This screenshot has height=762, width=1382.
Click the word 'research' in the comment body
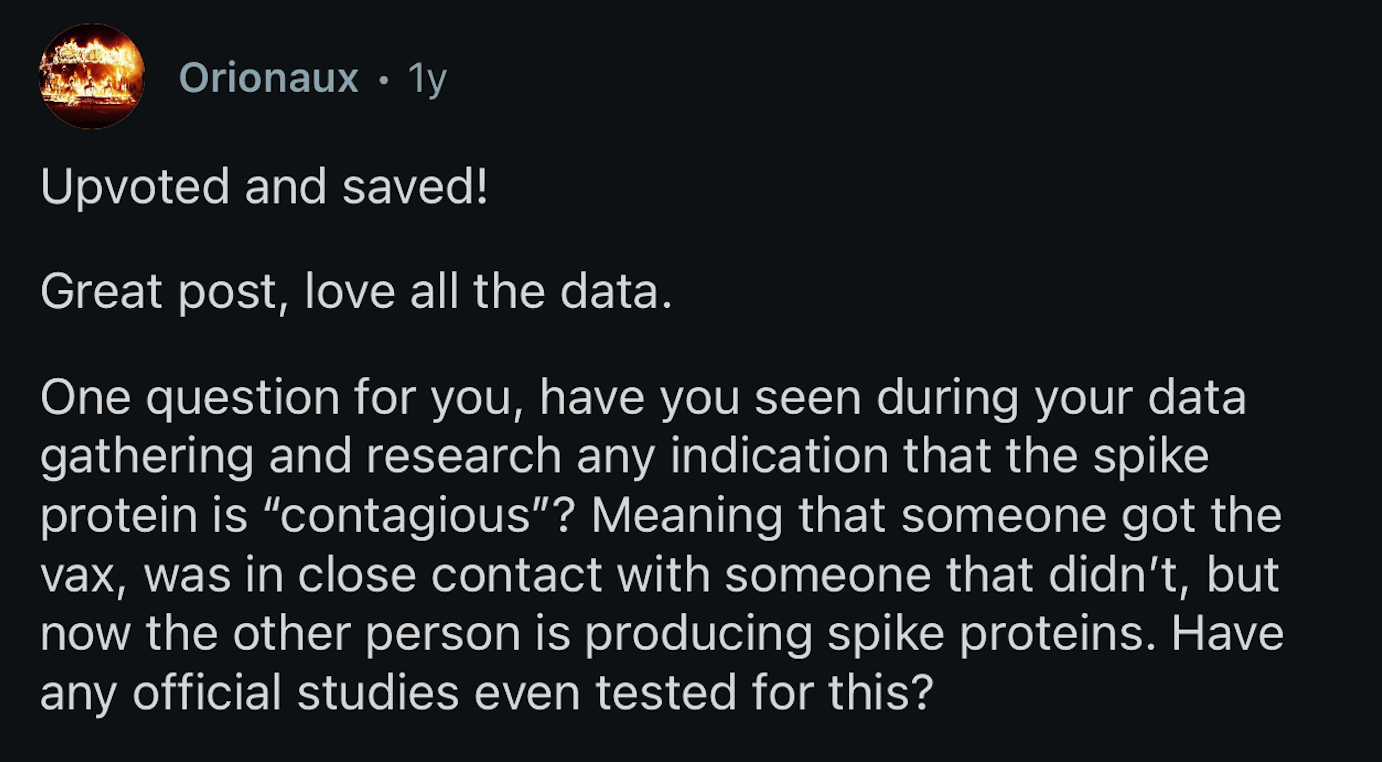point(463,457)
